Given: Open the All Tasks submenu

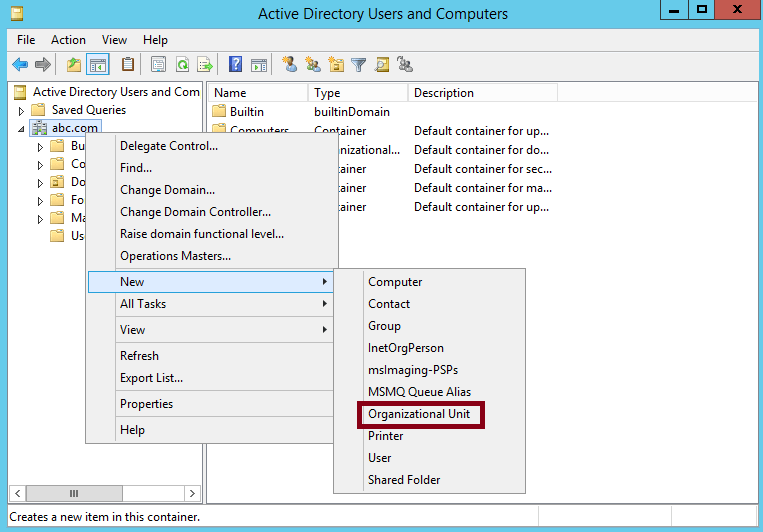Looking at the screenshot, I should point(210,304).
